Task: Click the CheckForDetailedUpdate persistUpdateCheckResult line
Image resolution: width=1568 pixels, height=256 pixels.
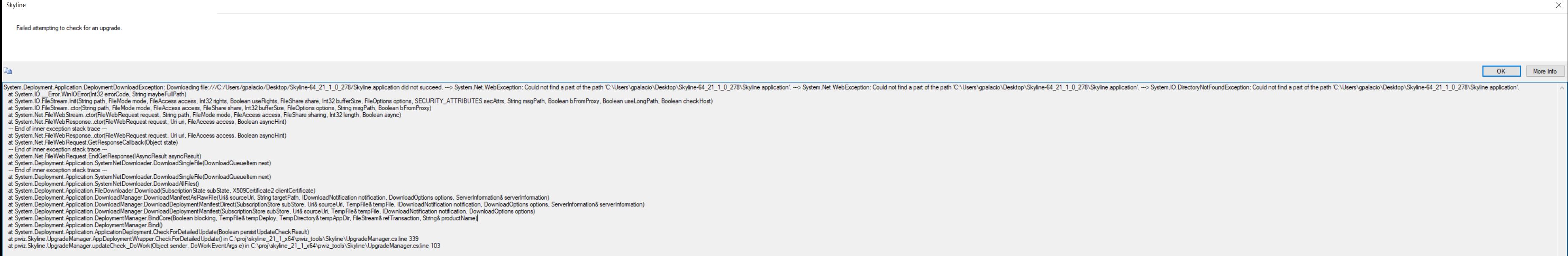Action: click(x=158, y=232)
